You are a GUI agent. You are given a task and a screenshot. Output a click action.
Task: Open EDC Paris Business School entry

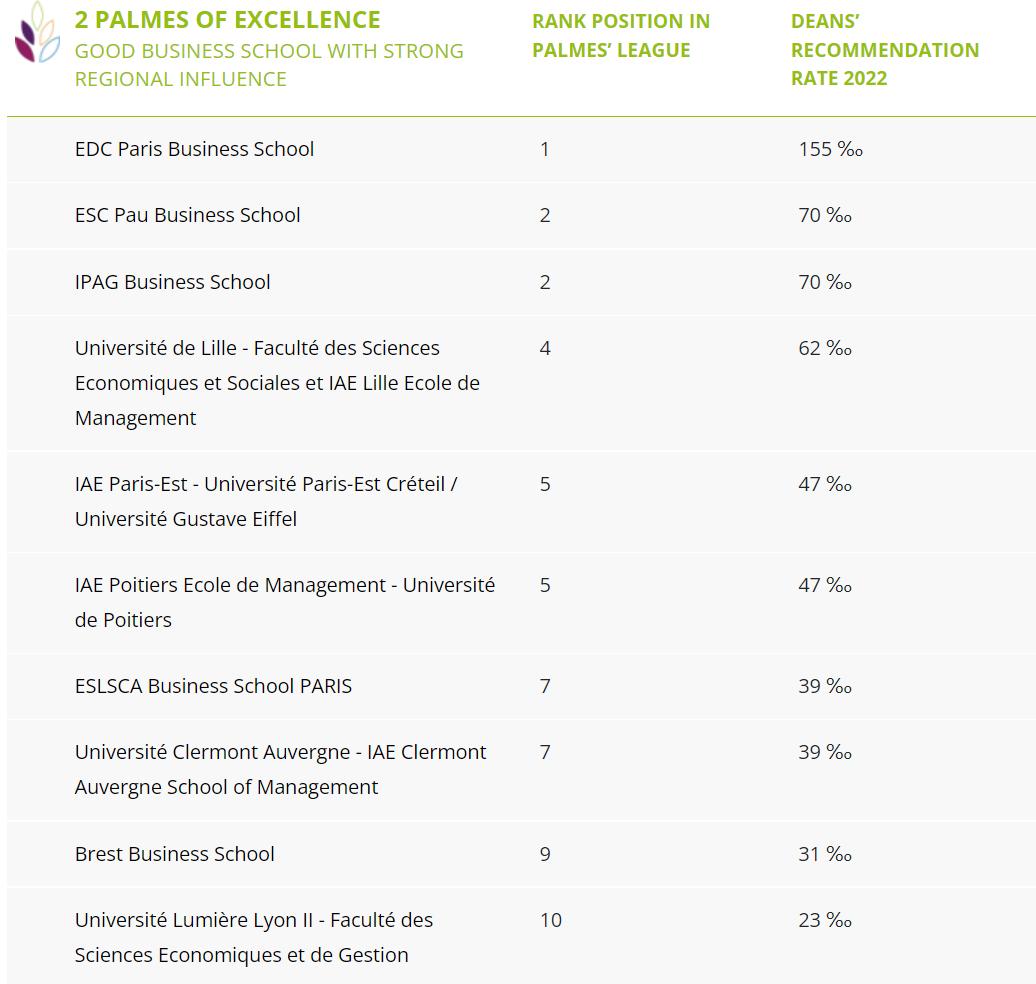click(x=194, y=149)
